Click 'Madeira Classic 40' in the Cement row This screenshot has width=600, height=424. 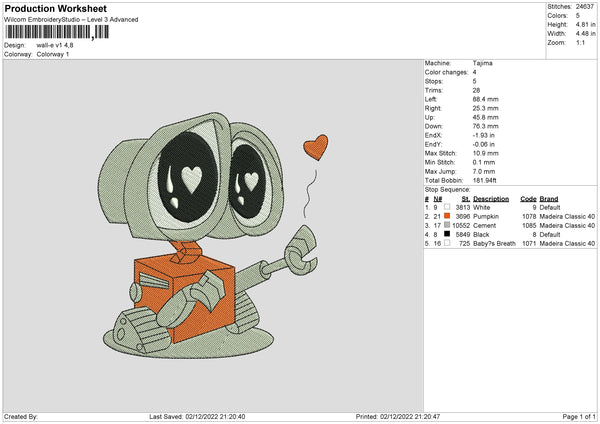567,226
